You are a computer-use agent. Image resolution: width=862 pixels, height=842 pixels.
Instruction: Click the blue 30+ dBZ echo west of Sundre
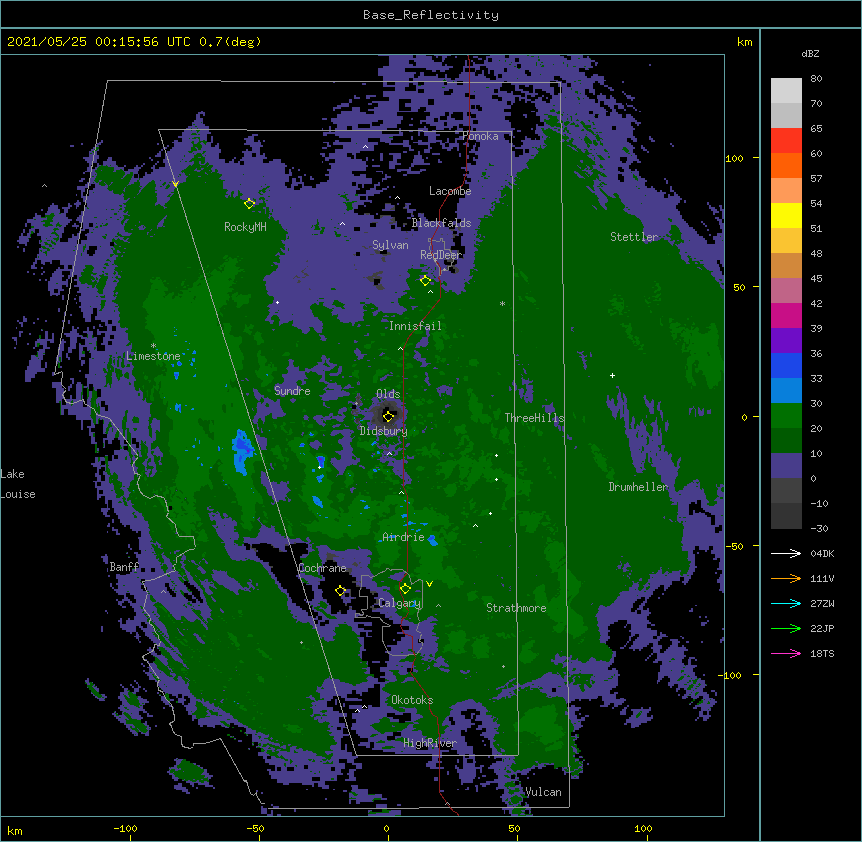(x=241, y=452)
